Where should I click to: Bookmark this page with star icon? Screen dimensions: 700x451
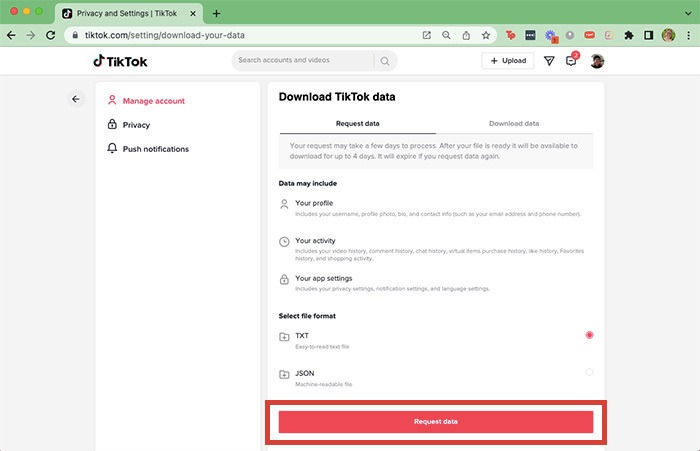point(486,35)
